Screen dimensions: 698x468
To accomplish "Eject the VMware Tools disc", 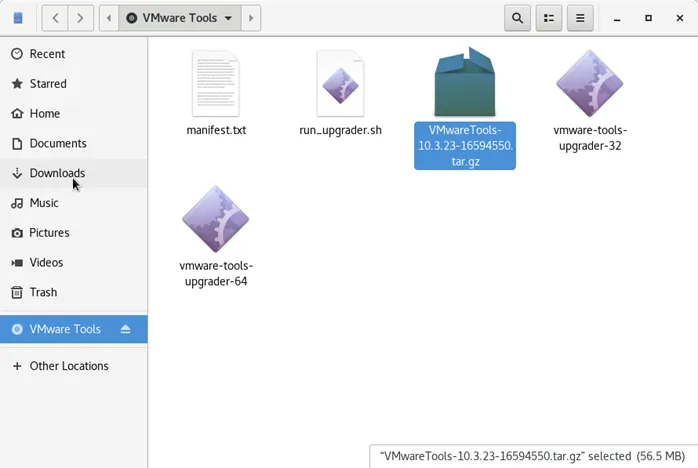I will point(126,329).
